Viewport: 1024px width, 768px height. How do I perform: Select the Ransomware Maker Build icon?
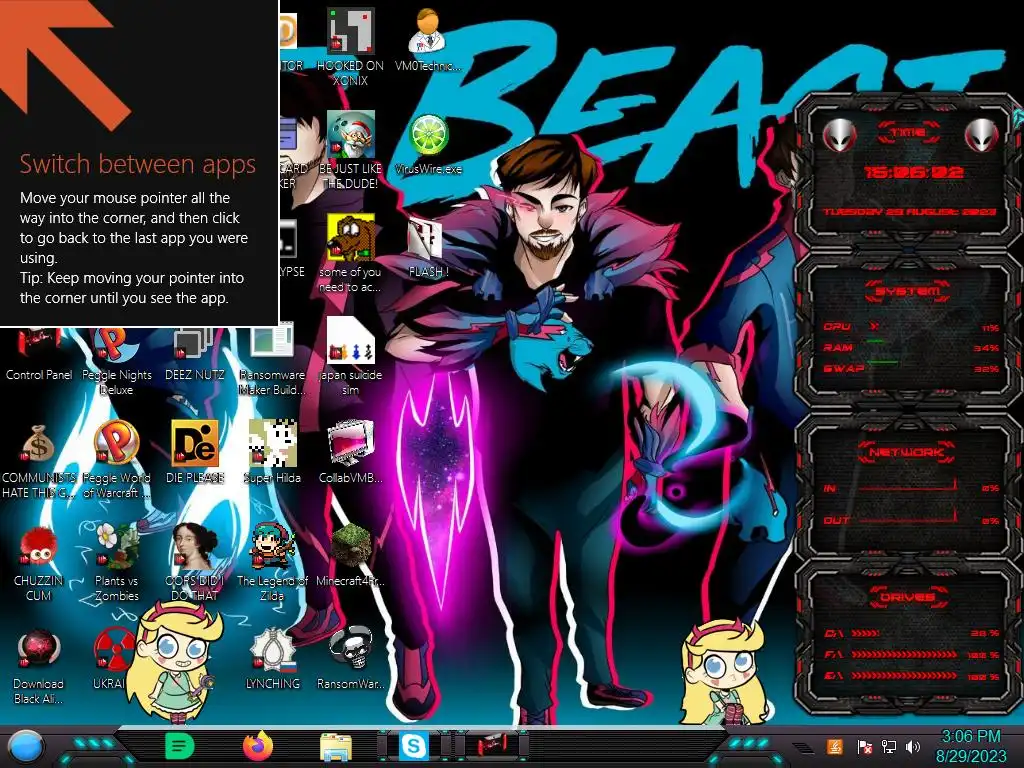(272, 360)
